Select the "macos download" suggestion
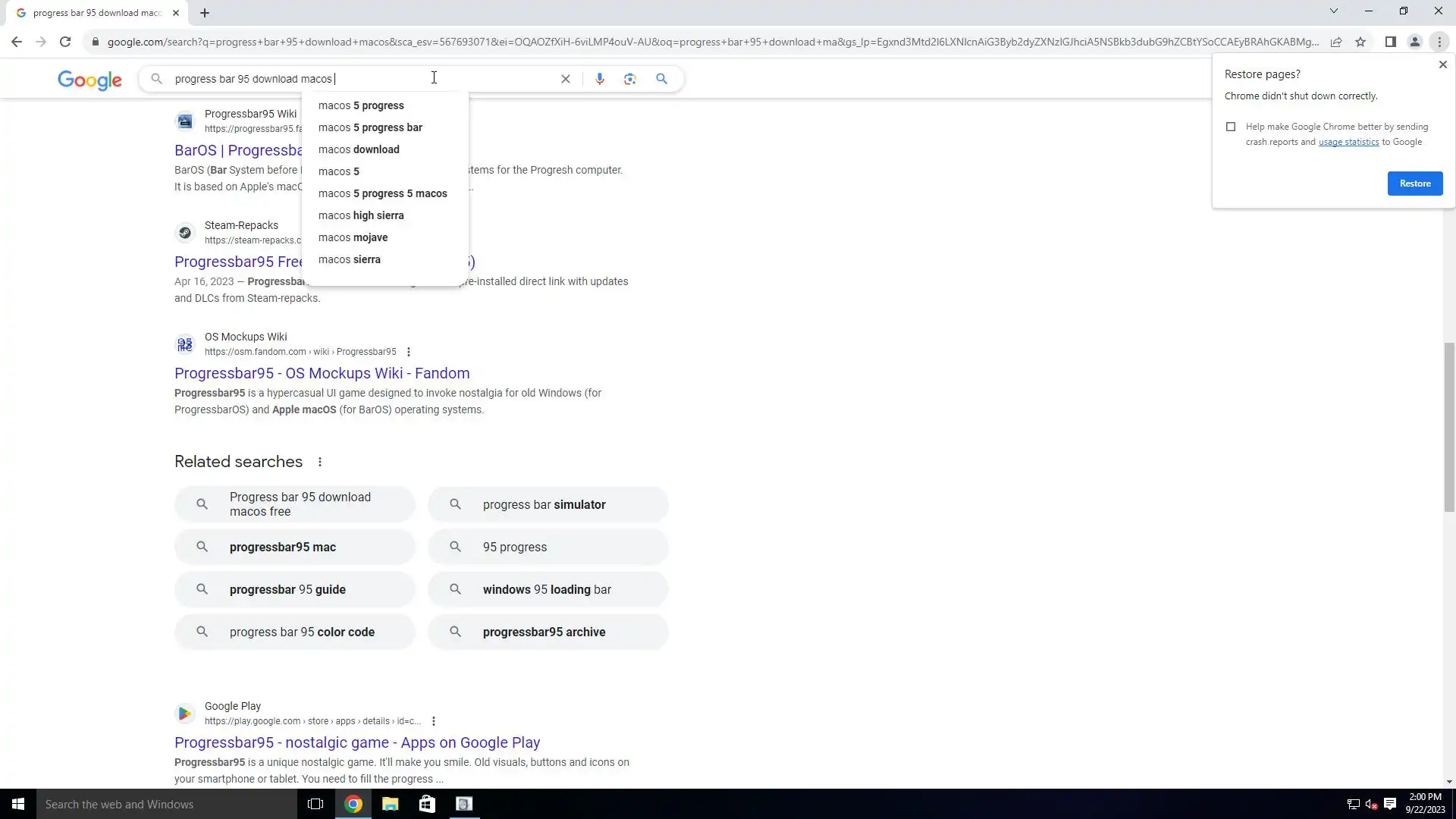 (x=359, y=149)
